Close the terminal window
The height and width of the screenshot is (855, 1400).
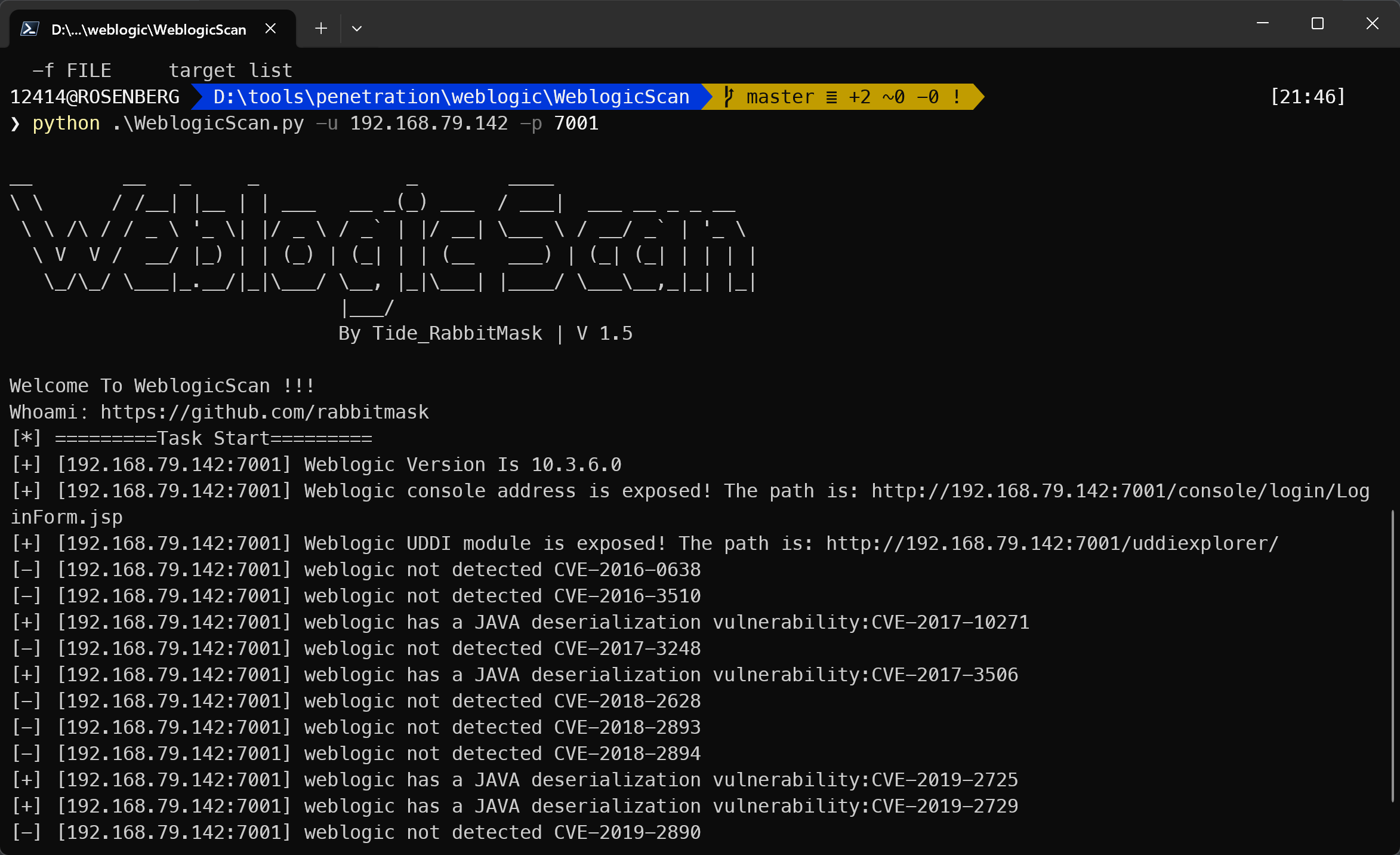point(1373,24)
